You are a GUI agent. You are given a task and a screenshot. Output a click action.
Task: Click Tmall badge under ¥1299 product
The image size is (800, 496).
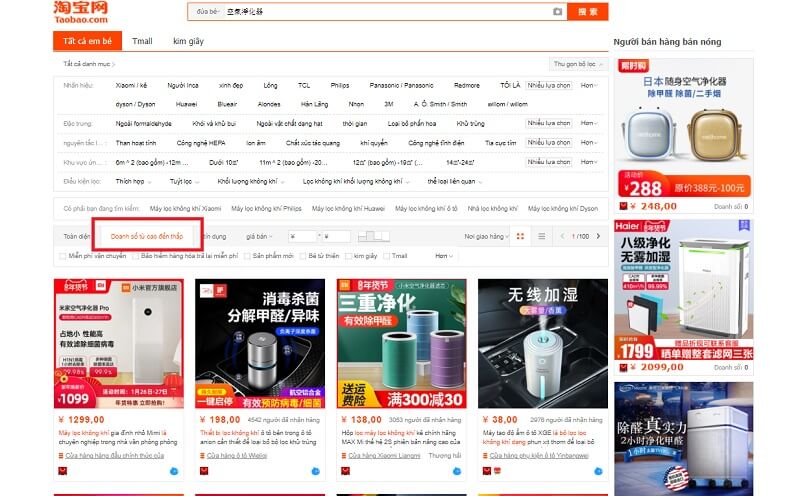tap(63, 471)
